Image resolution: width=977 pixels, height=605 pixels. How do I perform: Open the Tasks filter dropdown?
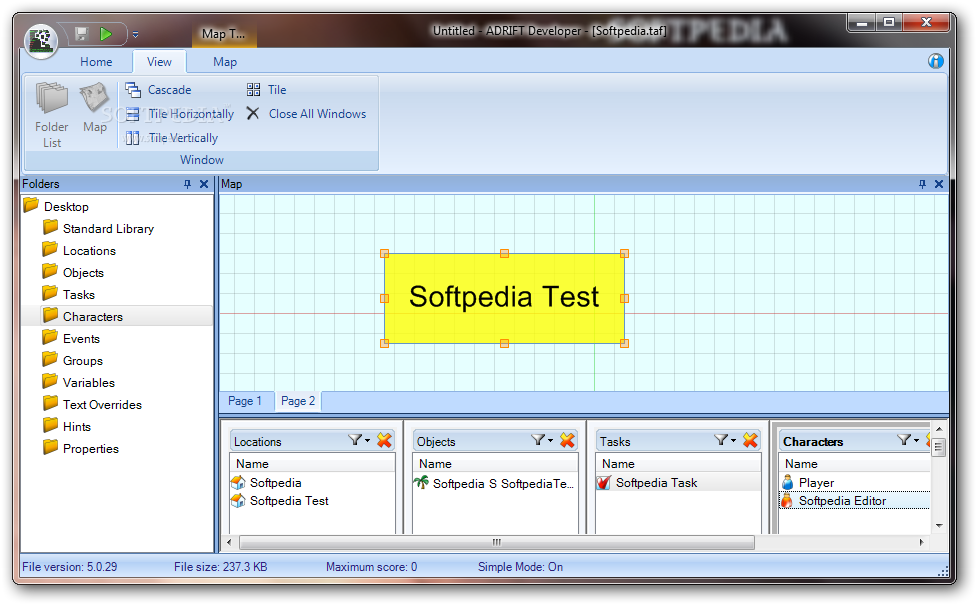click(x=725, y=441)
